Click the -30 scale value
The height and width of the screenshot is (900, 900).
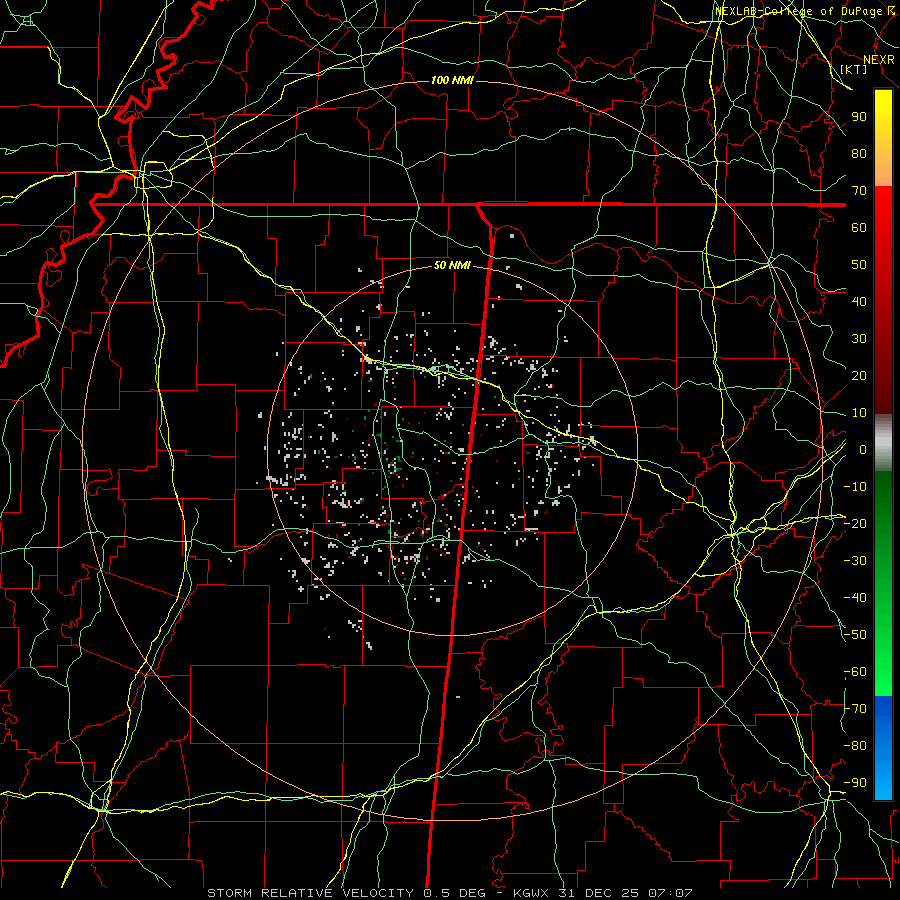pos(855,561)
